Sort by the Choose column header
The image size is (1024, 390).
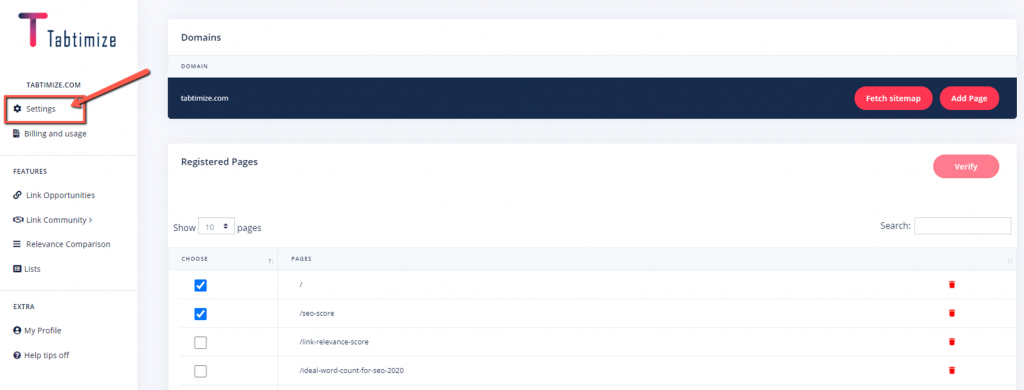(x=223, y=259)
